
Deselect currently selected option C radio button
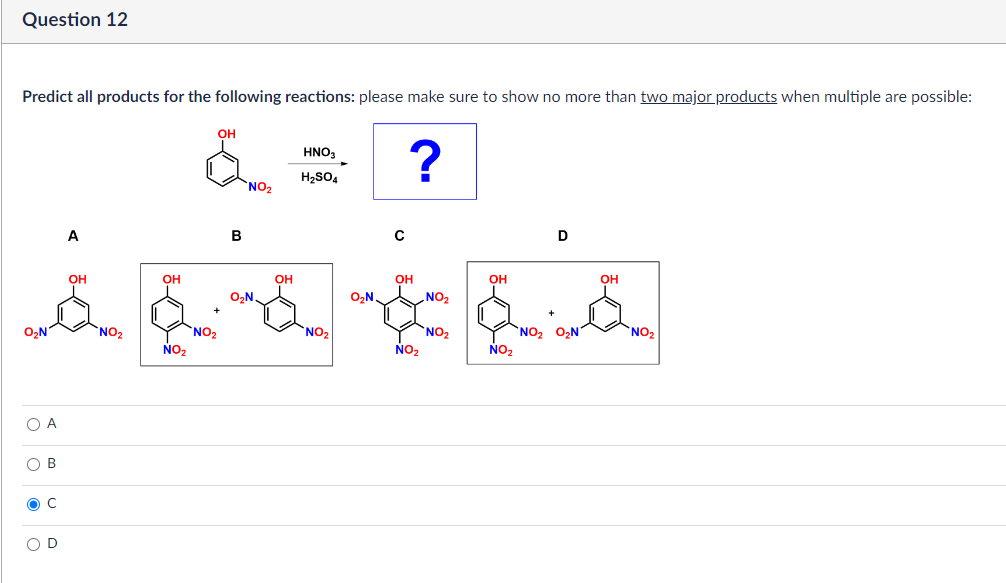pyautogui.click(x=33, y=503)
